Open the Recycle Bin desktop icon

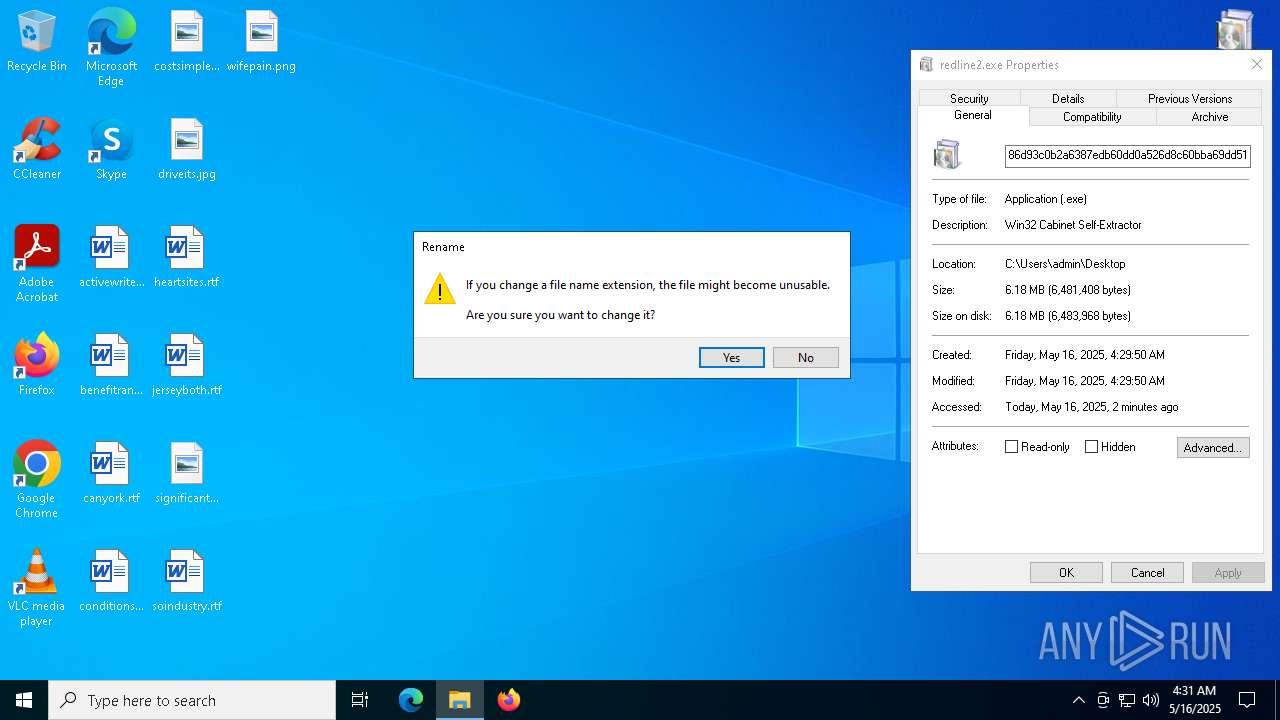point(37,42)
